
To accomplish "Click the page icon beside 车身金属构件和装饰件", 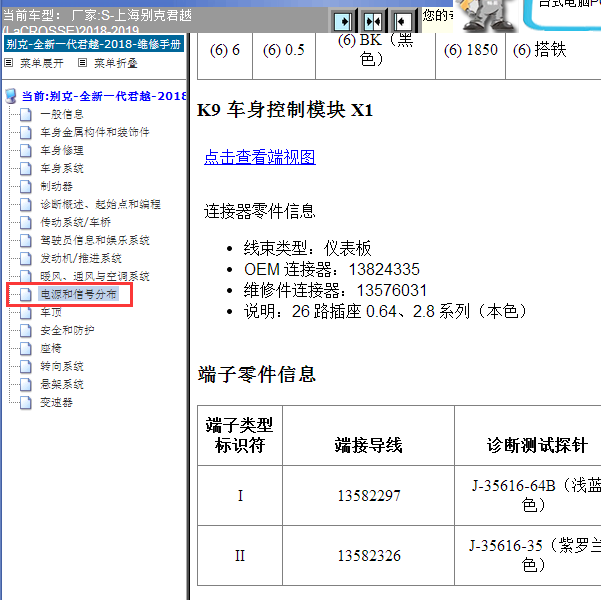I will pyautogui.click(x=26, y=132).
